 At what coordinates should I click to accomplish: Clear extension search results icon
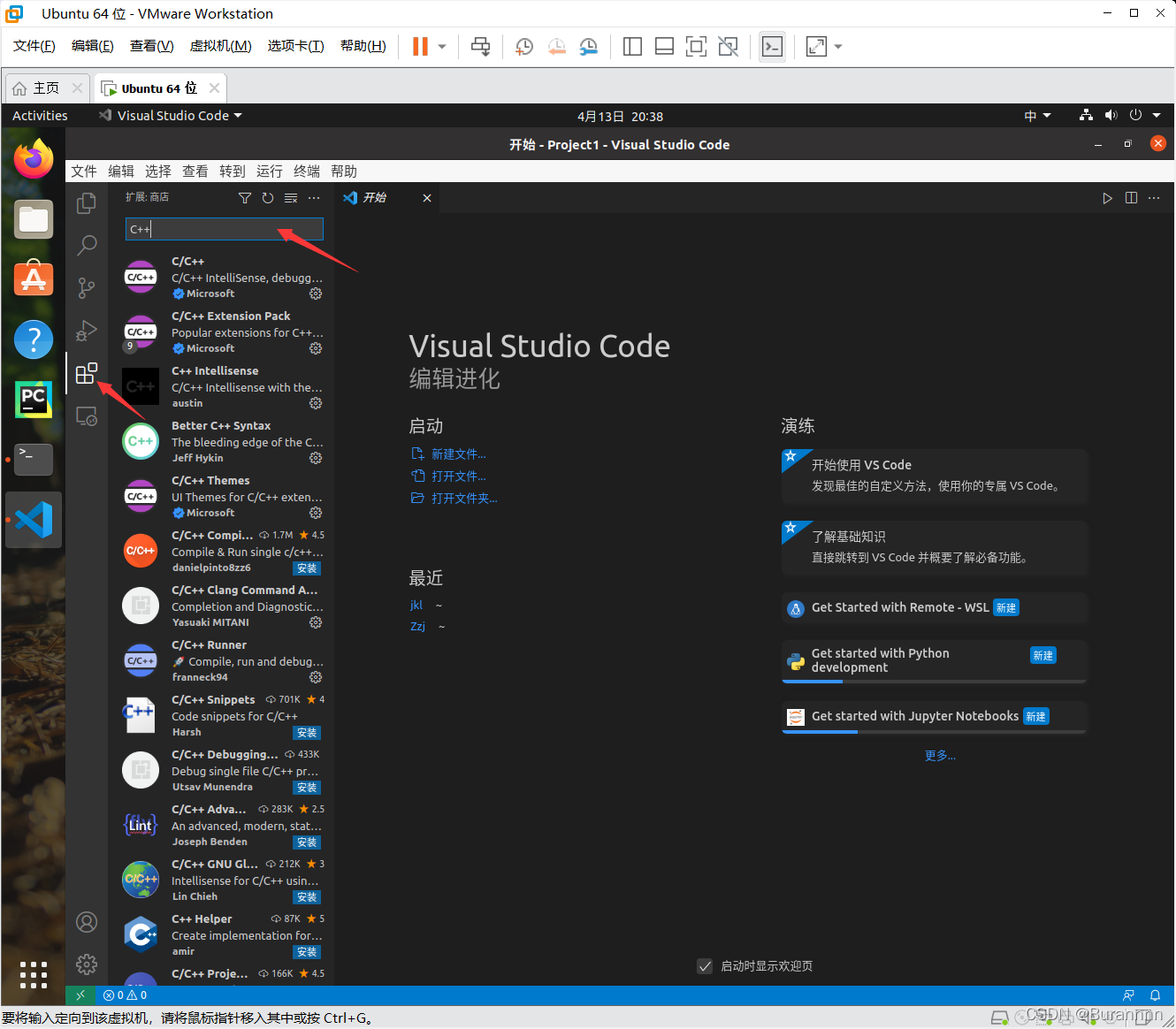(291, 198)
